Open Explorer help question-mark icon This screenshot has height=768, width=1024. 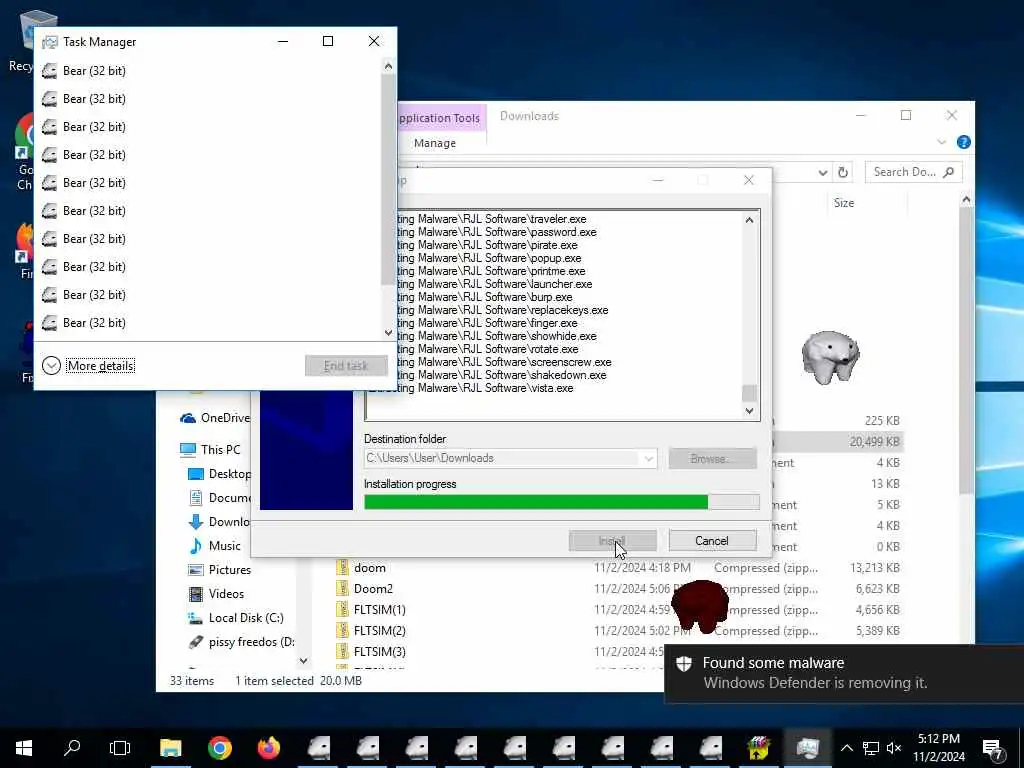click(963, 142)
